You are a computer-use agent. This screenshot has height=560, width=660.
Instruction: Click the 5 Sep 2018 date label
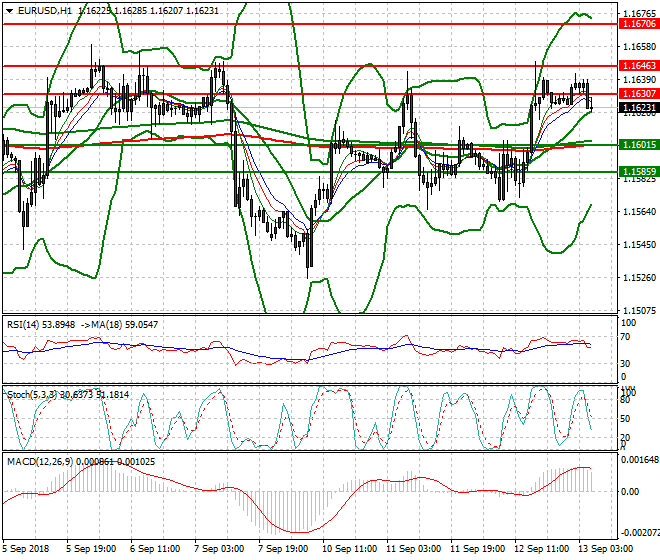coord(26,549)
